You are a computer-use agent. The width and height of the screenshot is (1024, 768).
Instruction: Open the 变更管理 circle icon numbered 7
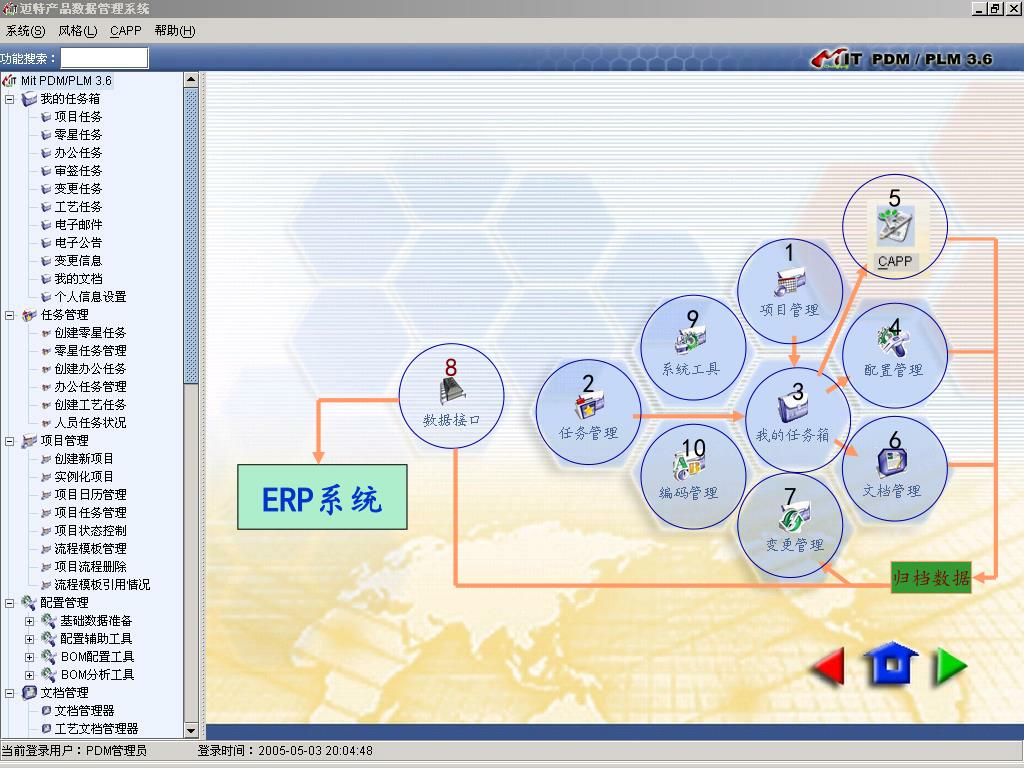click(x=790, y=526)
